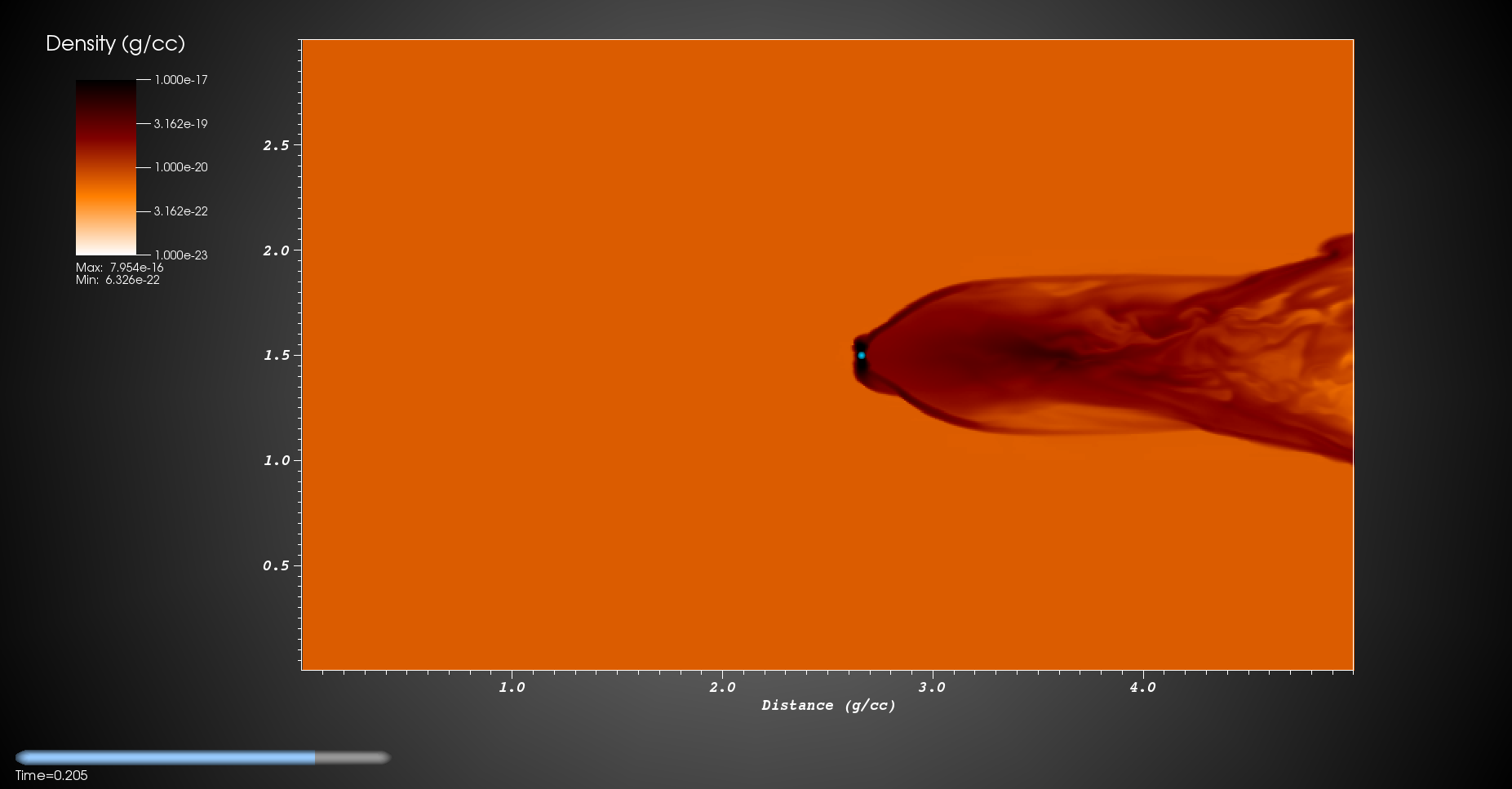
Task: Click the density color legend bar
Action: click(106, 167)
